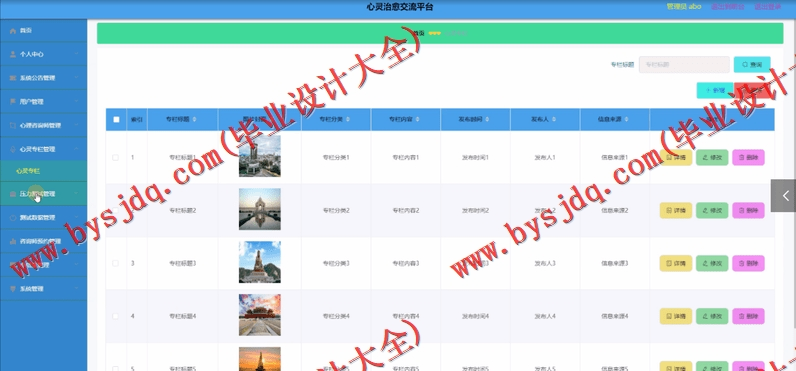The height and width of the screenshot is (371, 796).
Task: Click the 信息来源2 cell
Action: pos(615,211)
